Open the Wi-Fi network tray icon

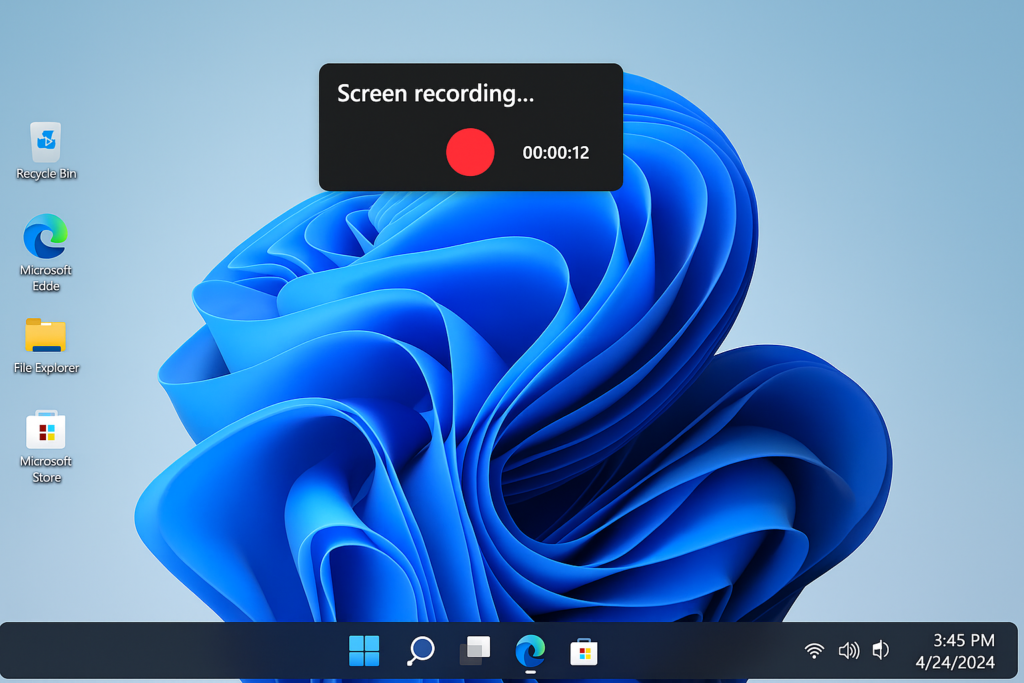pyautogui.click(x=814, y=650)
